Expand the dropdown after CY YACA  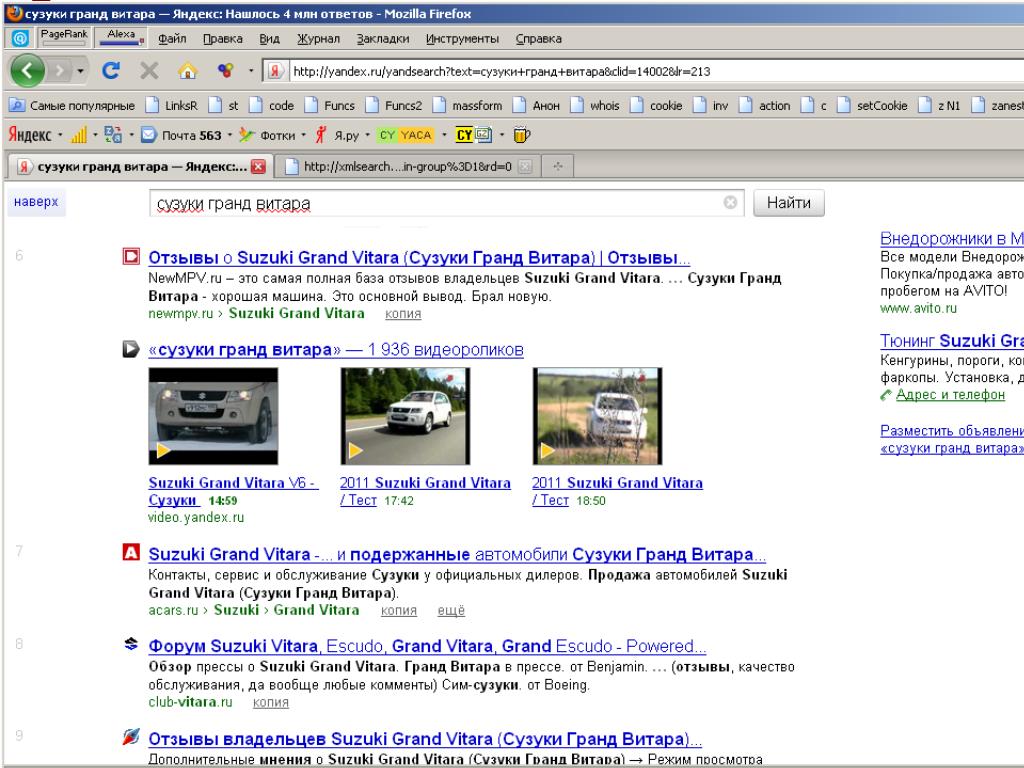[x=444, y=135]
